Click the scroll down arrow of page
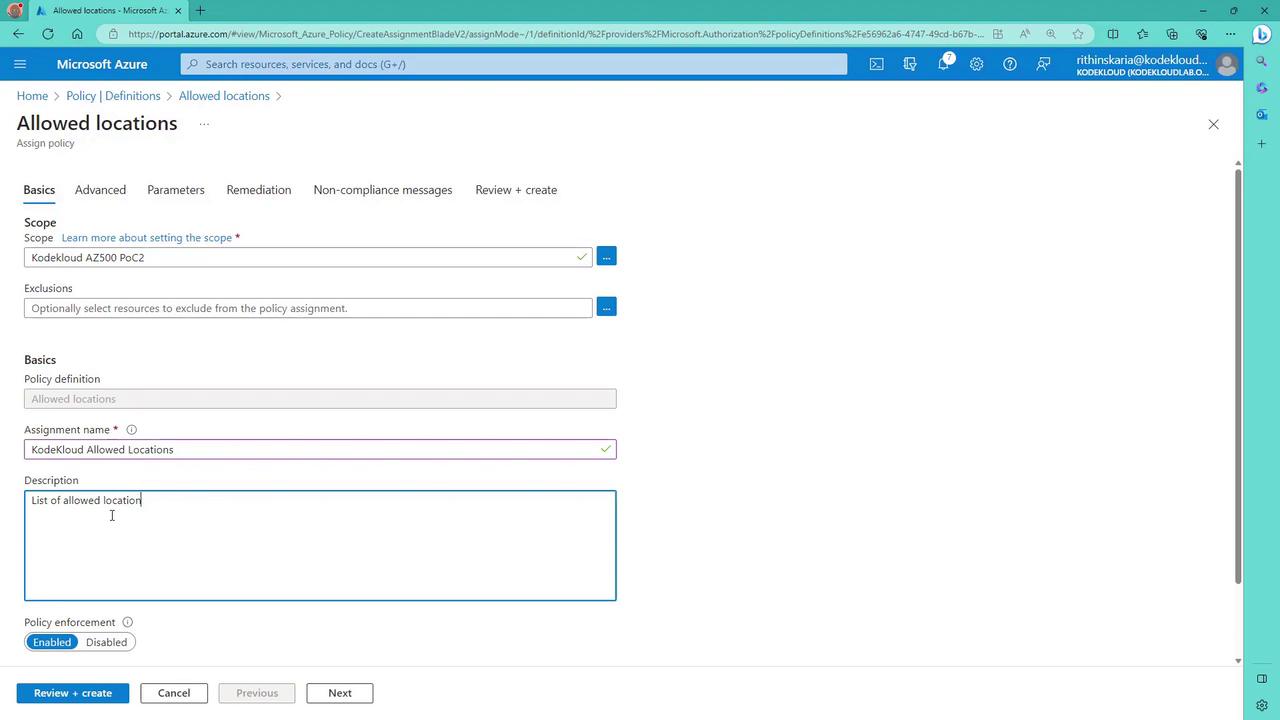The width and height of the screenshot is (1280, 720). (1238, 660)
